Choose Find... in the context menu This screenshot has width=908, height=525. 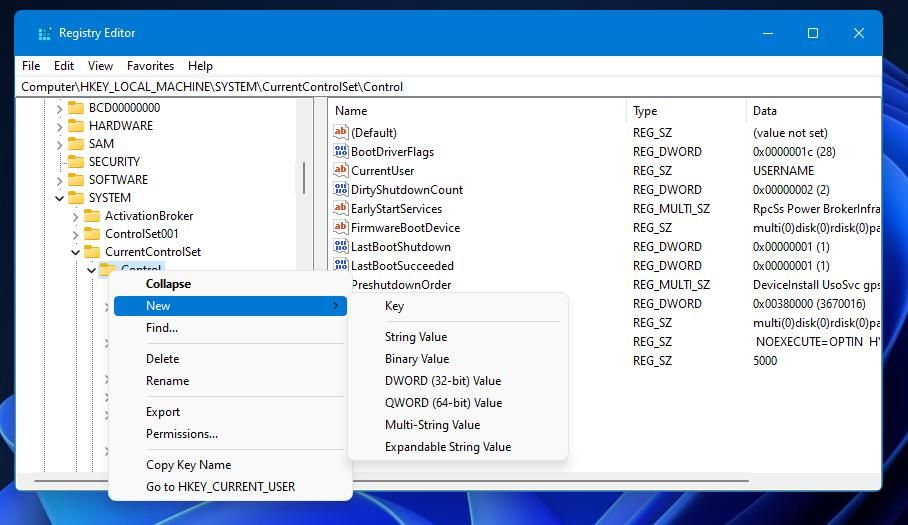(230, 328)
